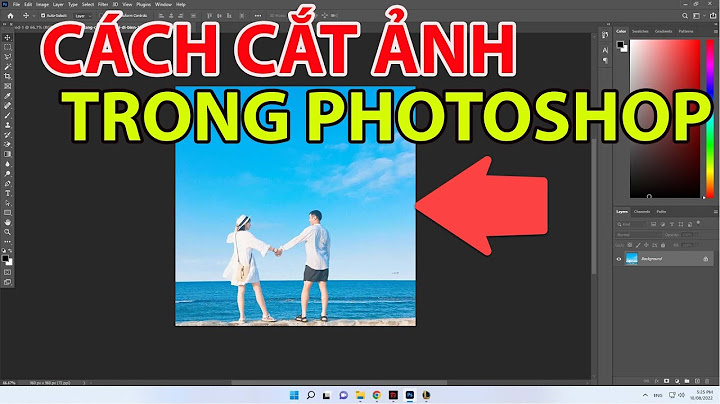The image size is (720, 404).
Task: Open the File menu
Action: click(x=16, y=5)
